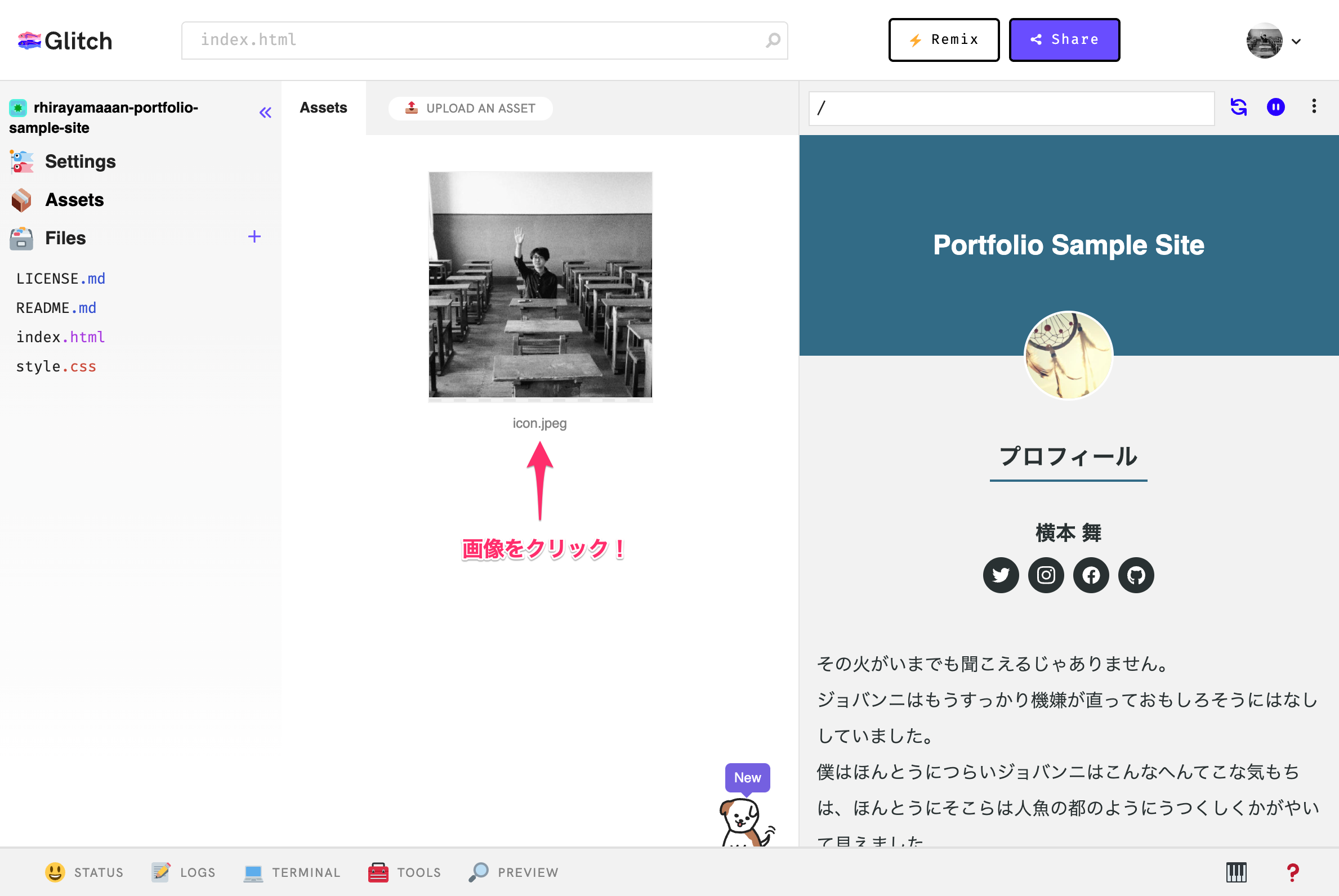Click the Files drawer icon
Viewport: 1339px width, 896px height.
pos(22,238)
